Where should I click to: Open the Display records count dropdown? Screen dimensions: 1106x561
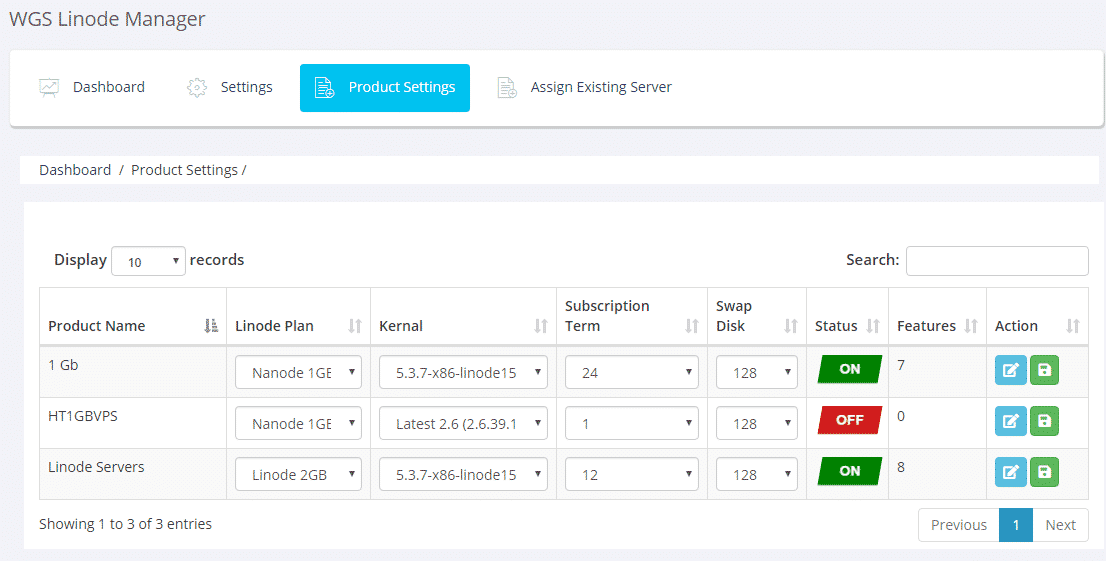coord(148,261)
